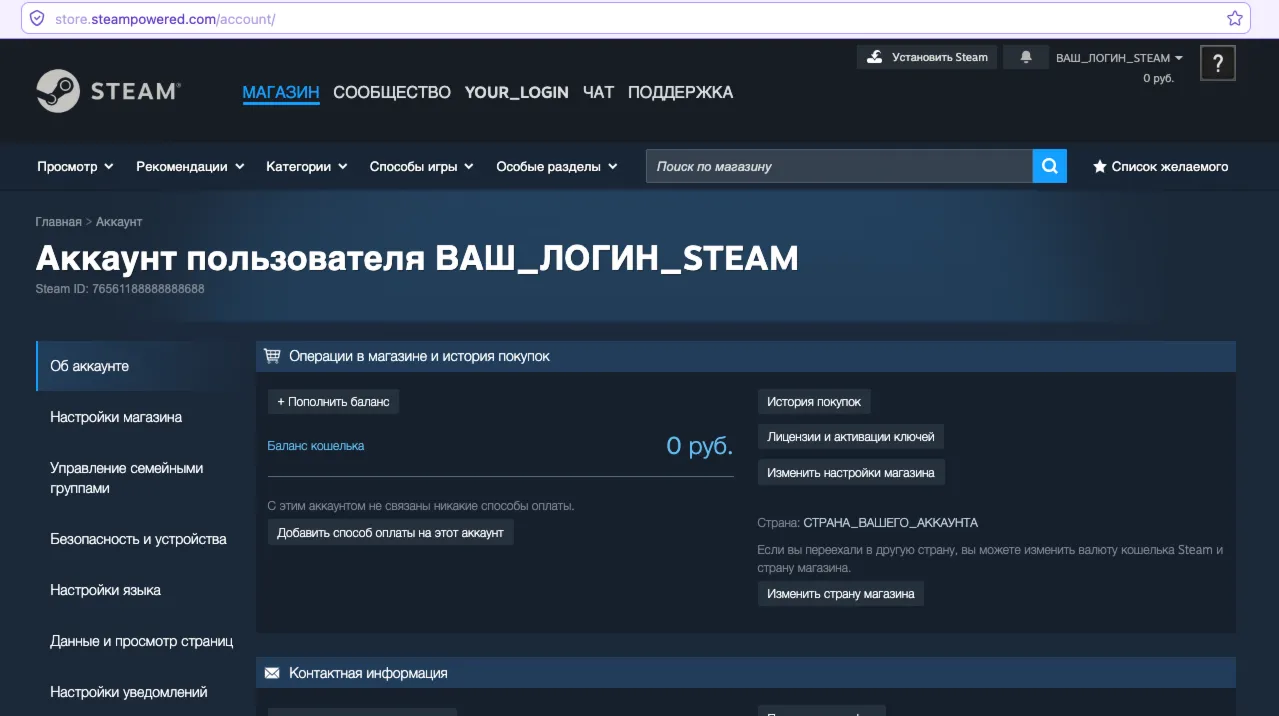This screenshot has width=1279, height=716.
Task: Click Изменить страну магазина button
Action: (x=841, y=593)
